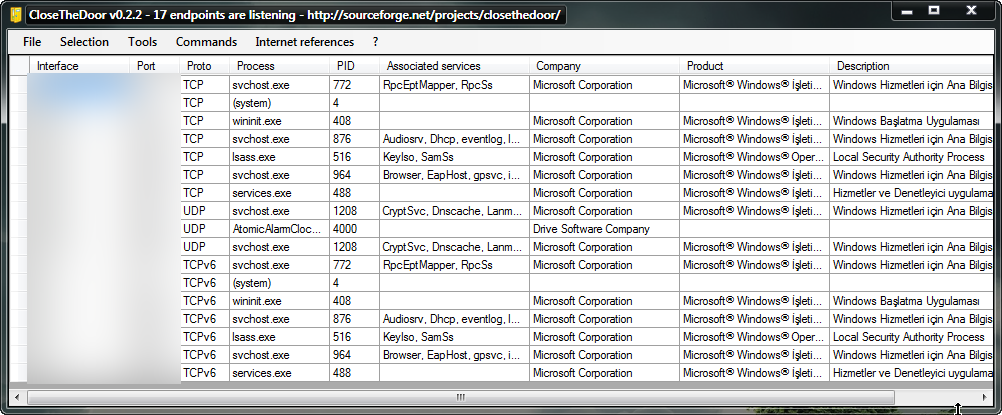Click the CloseTheDoor app icon in title bar
This screenshot has width=1002, height=415.
[16, 15]
